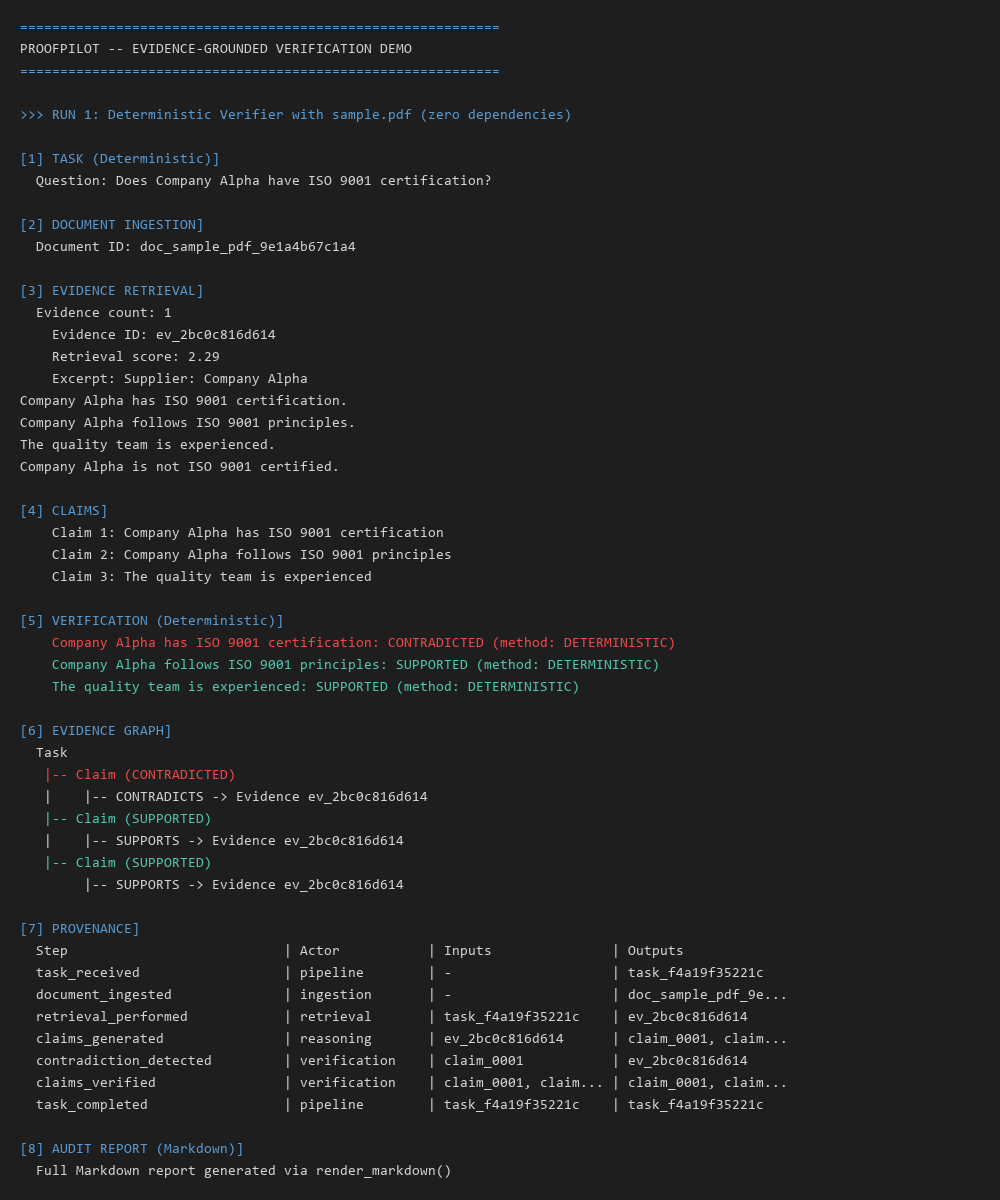The image size is (1000, 1200).
Task: Click the '[7] PROVENANCE]' section header
Action: (80, 928)
